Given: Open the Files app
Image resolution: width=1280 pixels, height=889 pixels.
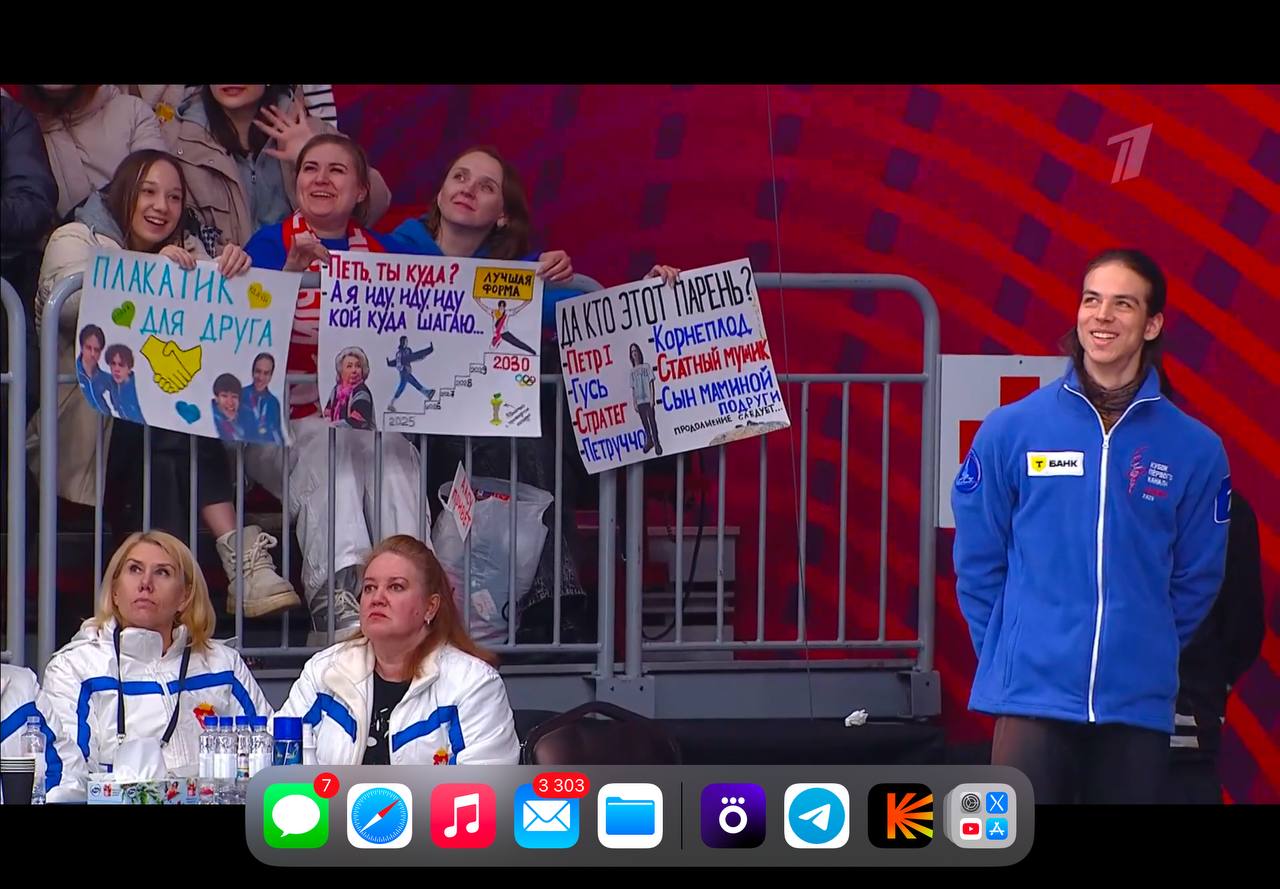Looking at the screenshot, I should pos(630,816).
